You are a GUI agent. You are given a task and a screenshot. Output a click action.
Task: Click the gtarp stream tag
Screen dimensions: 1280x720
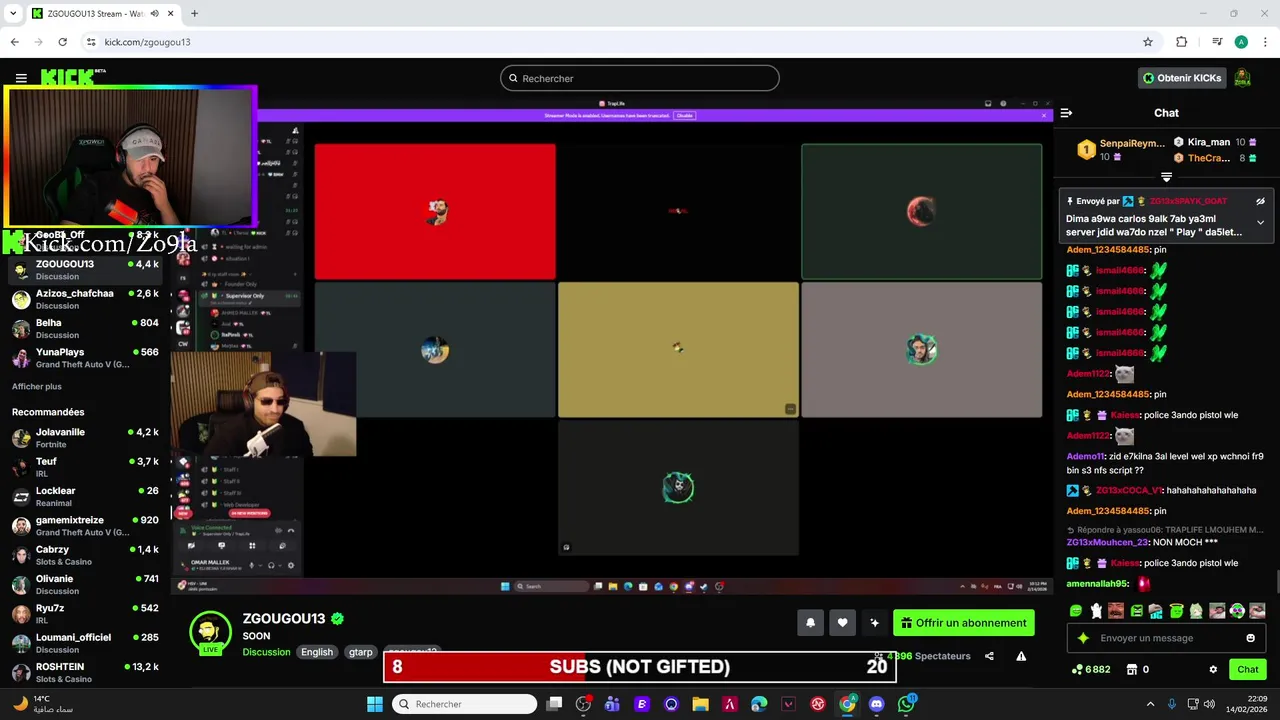(361, 652)
